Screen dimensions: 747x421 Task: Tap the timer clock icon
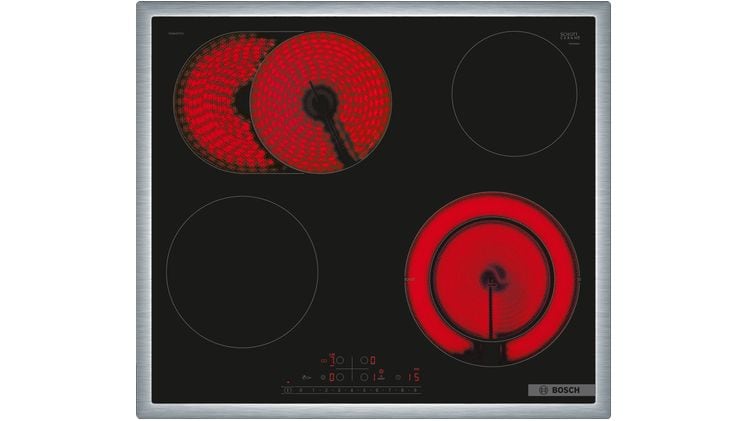[x=398, y=377]
